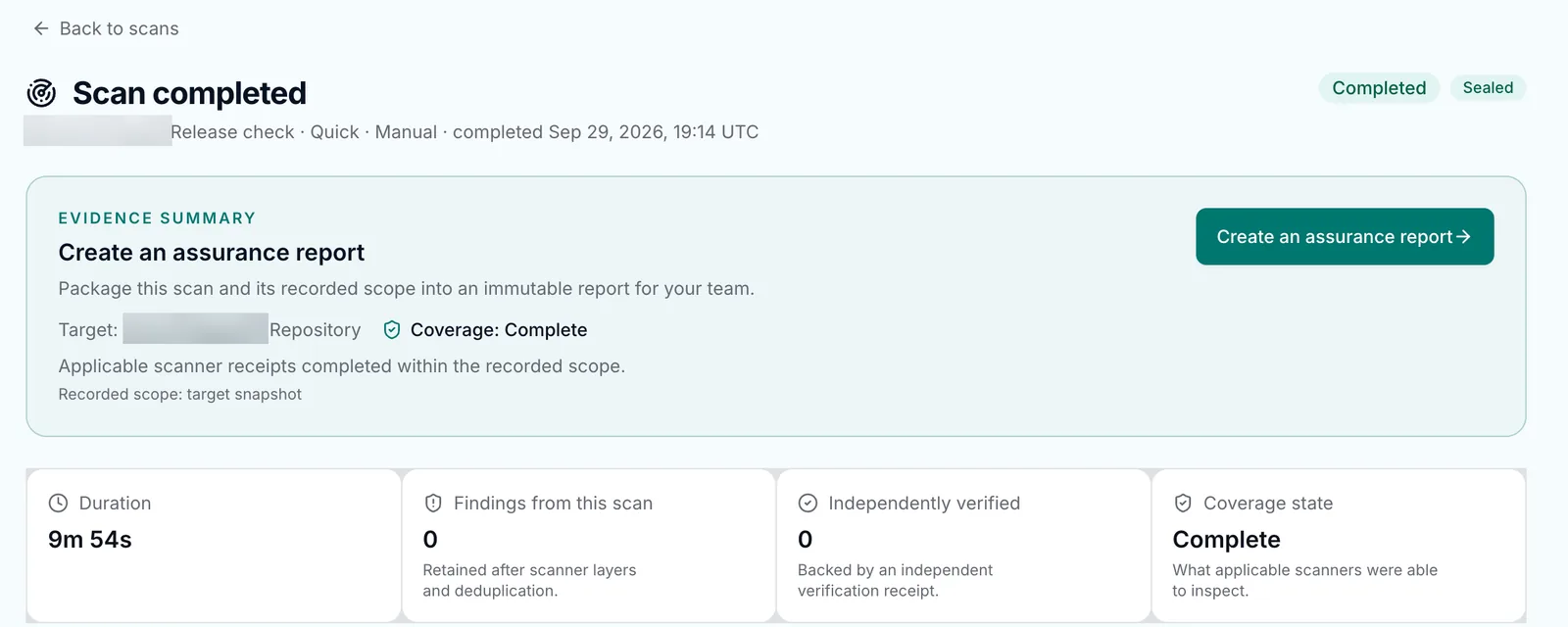This screenshot has height=627, width=1568.
Task: Click the Independently verified checkmark icon
Action: (808, 503)
